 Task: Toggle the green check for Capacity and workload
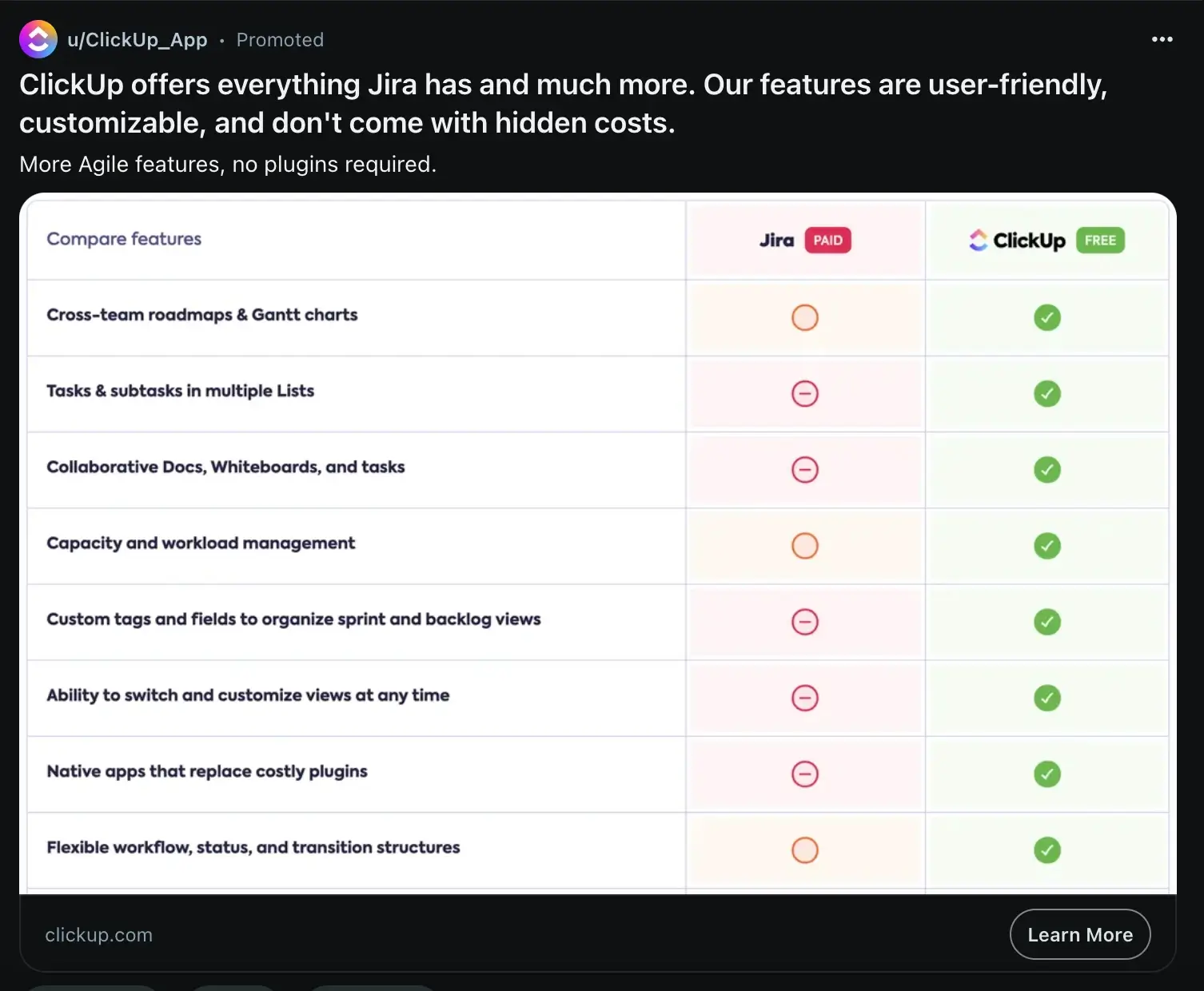tap(1047, 546)
